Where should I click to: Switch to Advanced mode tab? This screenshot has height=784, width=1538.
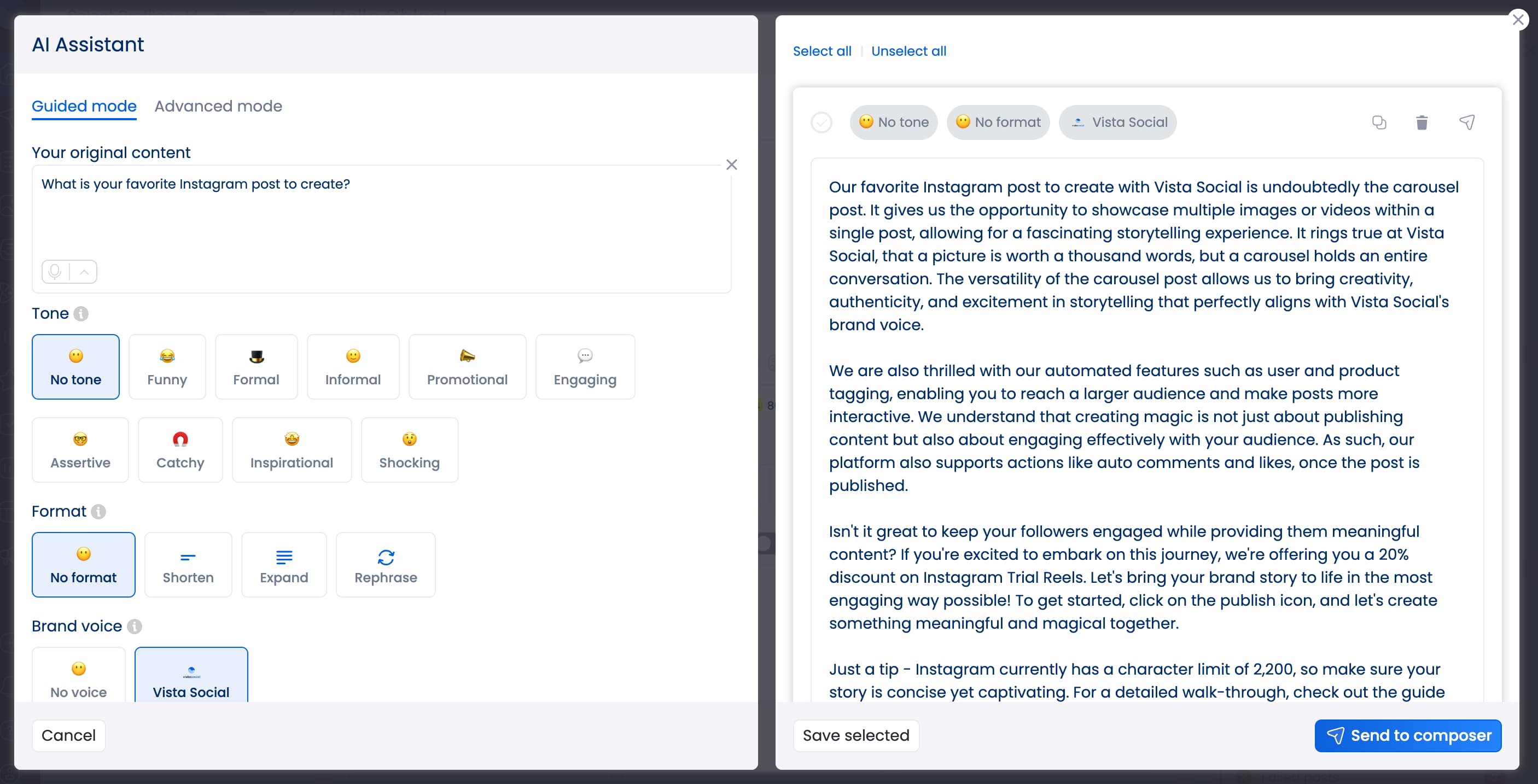pos(218,106)
